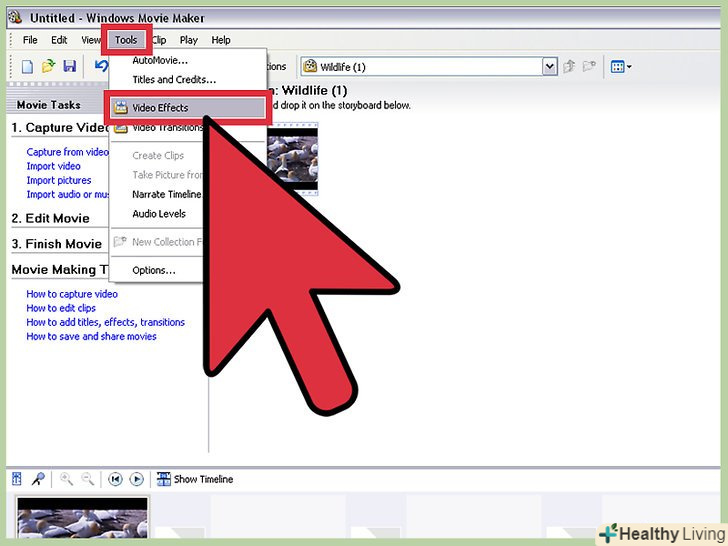The image size is (728, 546).
Task: Open the Edit menu
Action: tap(59, 40)
